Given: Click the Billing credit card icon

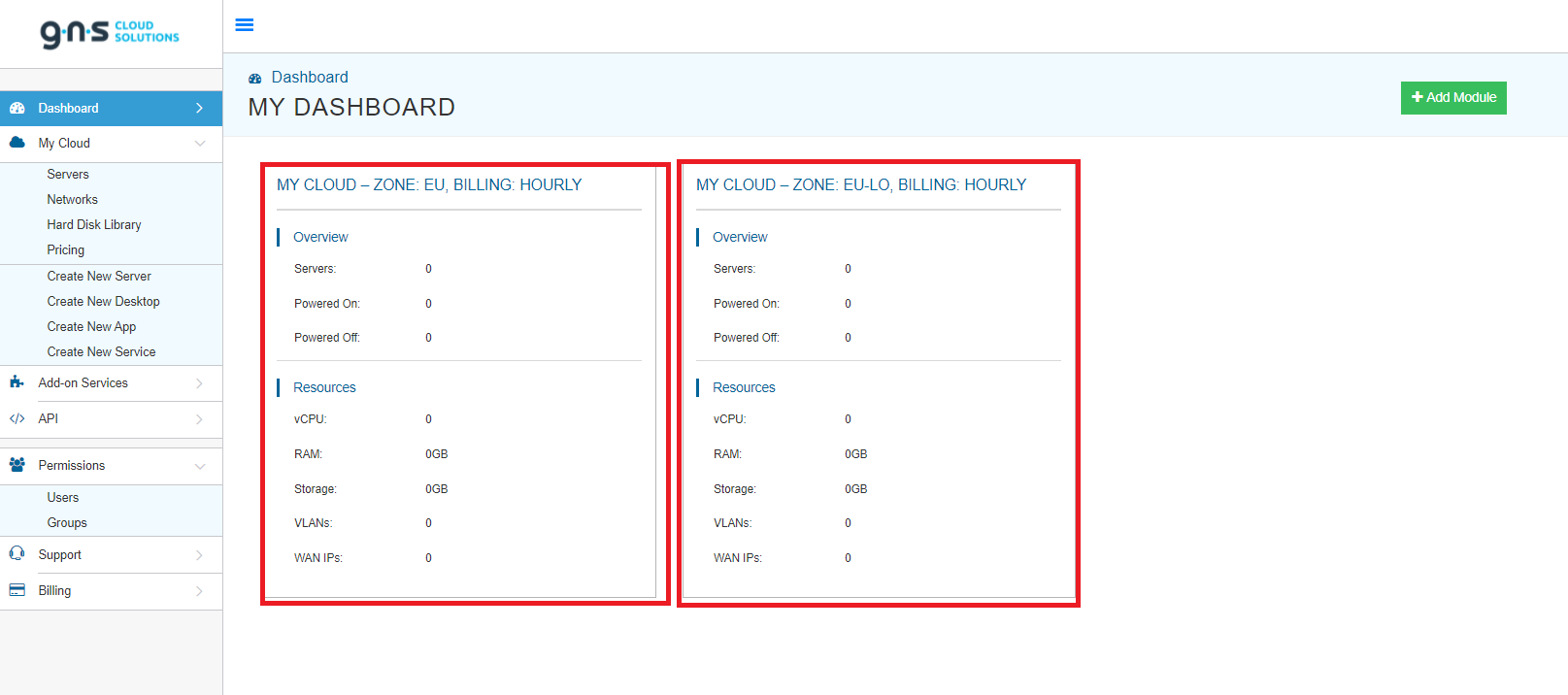Looking at the screenshot, I should [x=17, y=590].
